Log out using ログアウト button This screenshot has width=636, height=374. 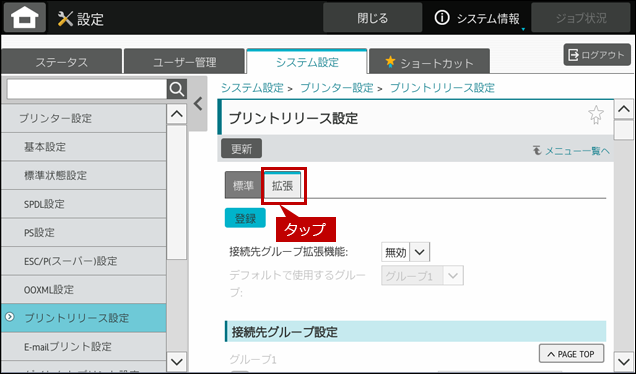[597, 55]
